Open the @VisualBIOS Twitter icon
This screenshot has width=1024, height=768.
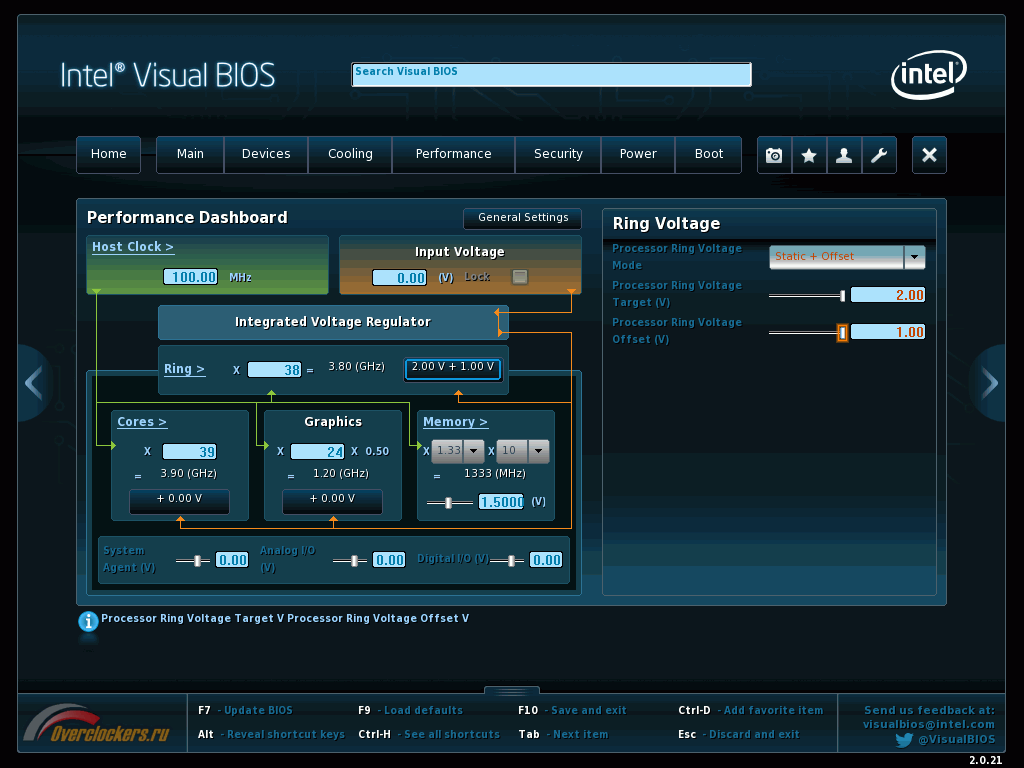pyautogui.click(x=904, y=740)
